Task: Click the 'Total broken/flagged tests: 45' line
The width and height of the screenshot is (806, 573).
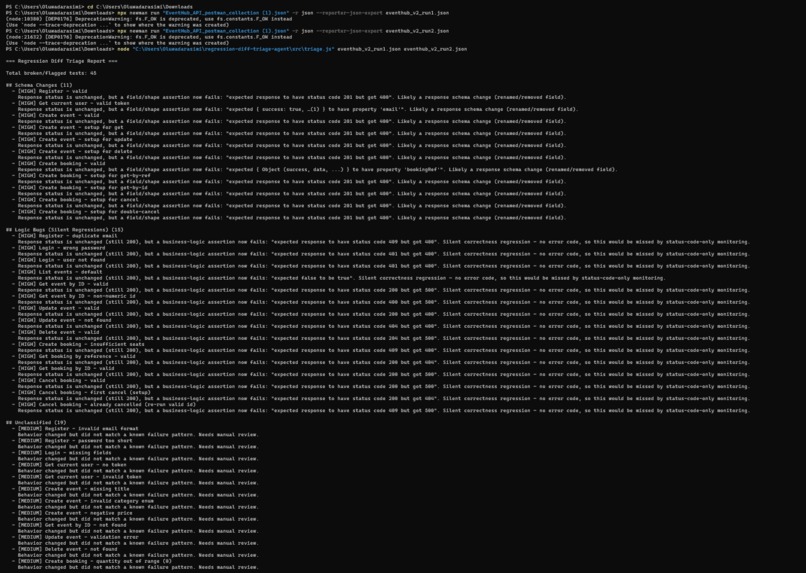Action: coord(51,73)
